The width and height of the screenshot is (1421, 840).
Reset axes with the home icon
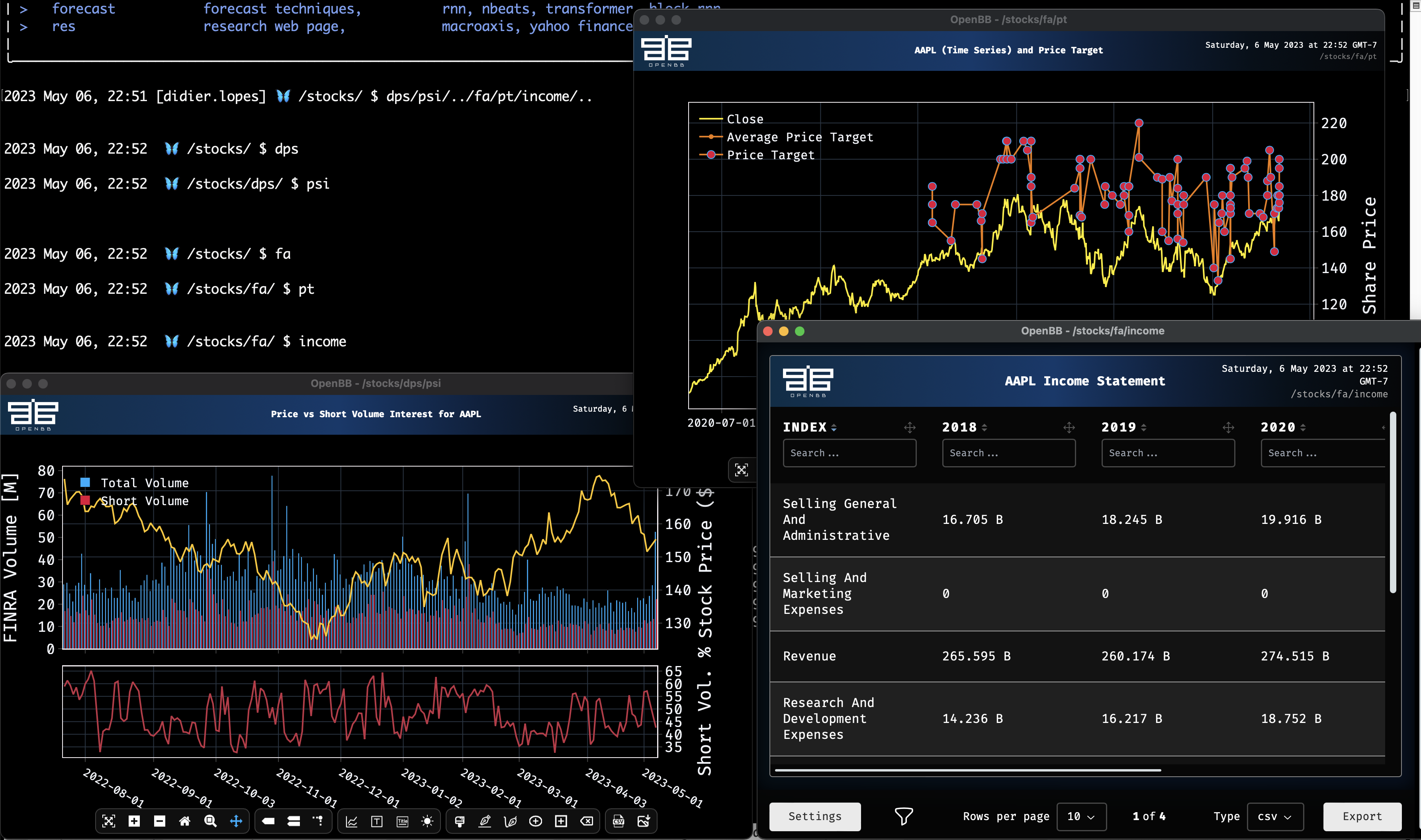184,821
